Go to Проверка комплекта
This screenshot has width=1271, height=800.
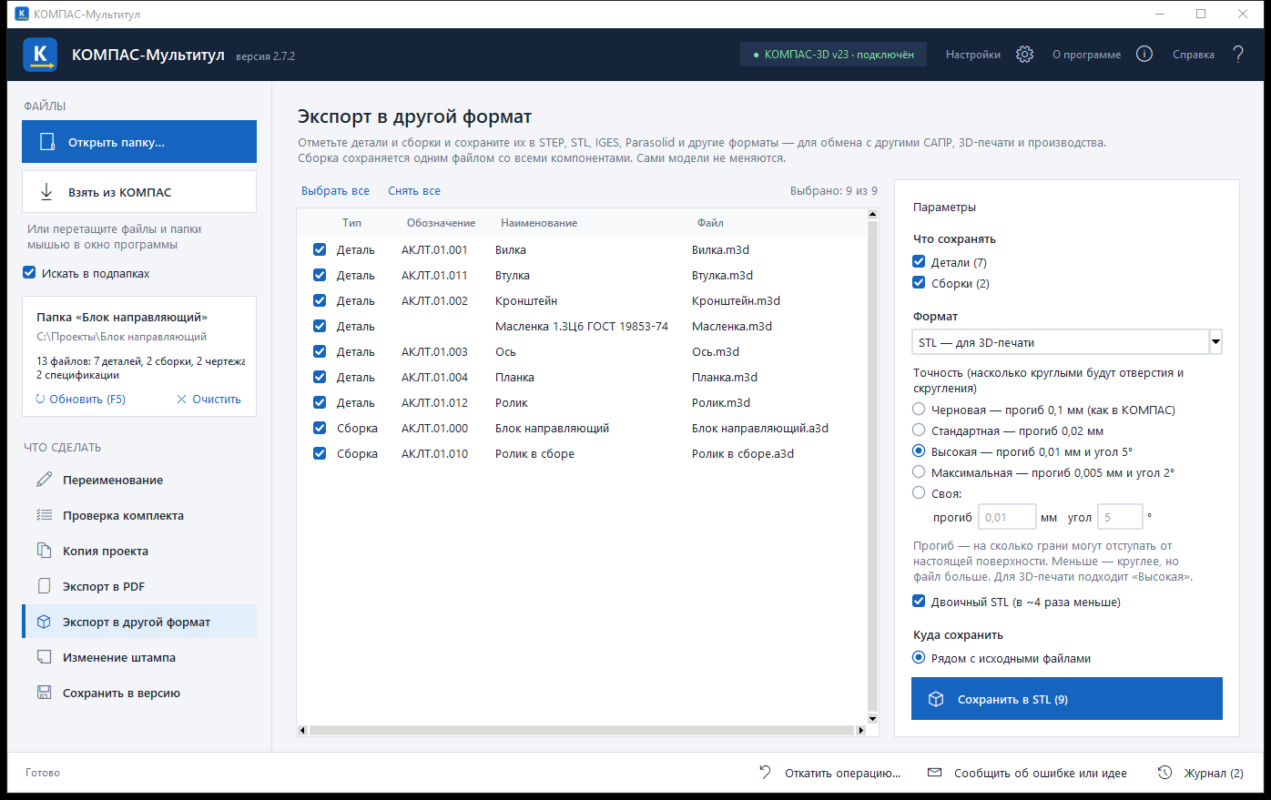[139, 516]
